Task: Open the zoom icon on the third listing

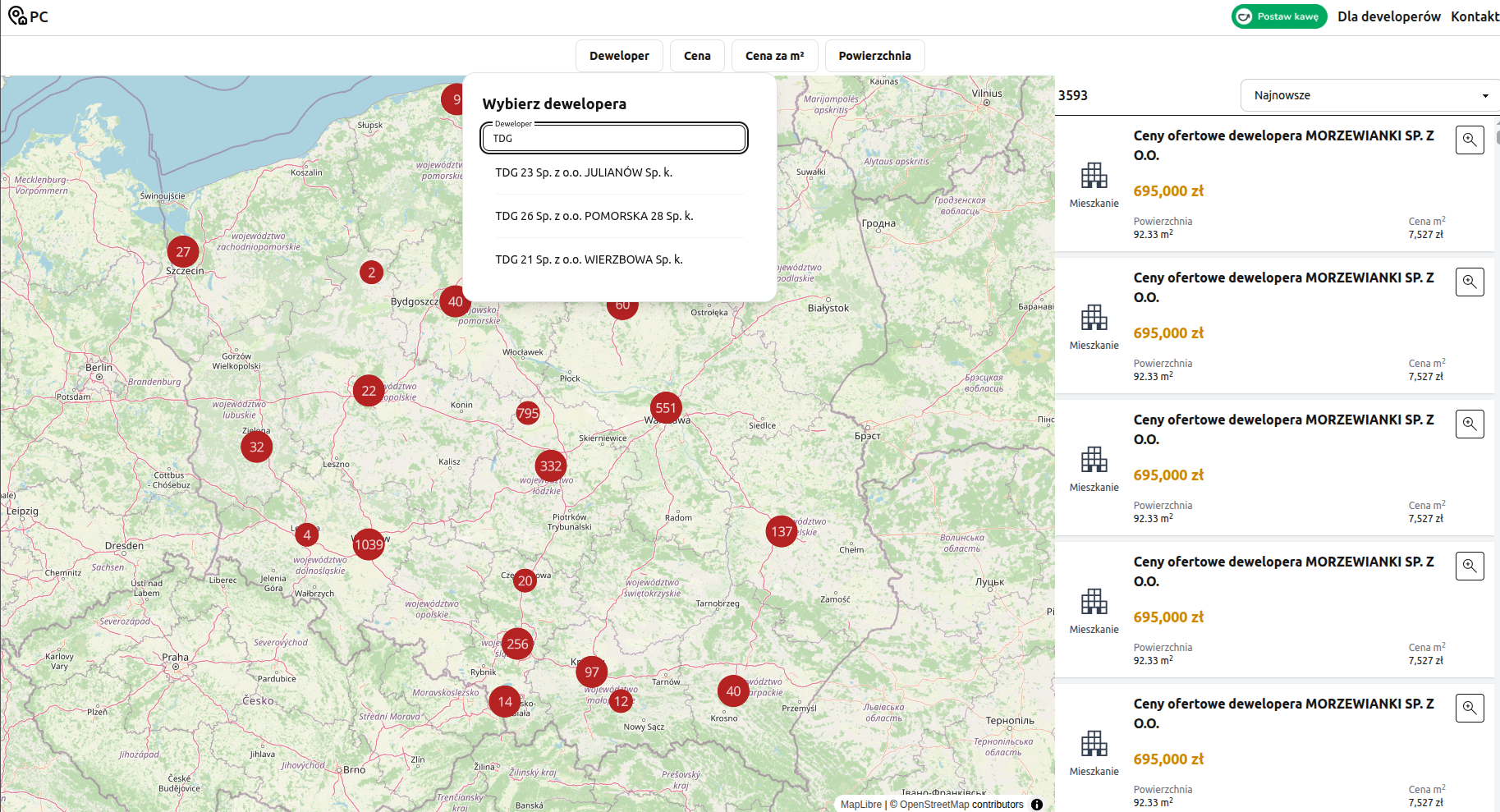Action: tap(1469, 424)
